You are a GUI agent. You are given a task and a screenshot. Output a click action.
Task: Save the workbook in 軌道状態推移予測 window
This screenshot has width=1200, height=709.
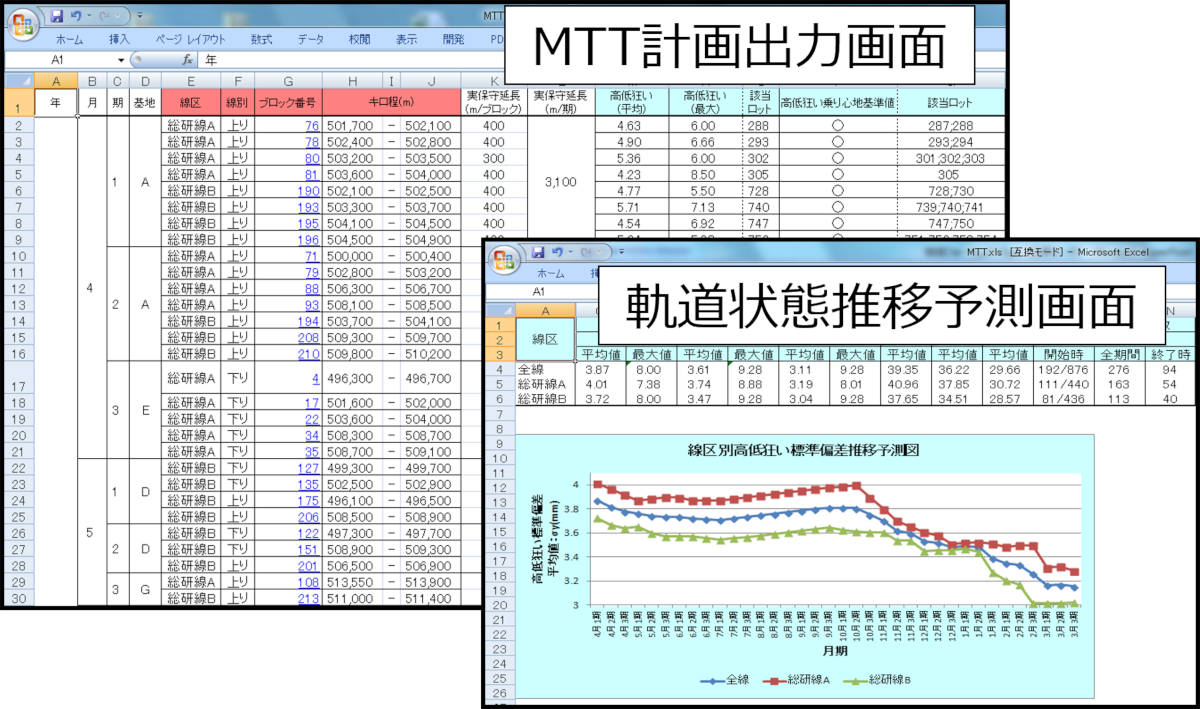537,251
